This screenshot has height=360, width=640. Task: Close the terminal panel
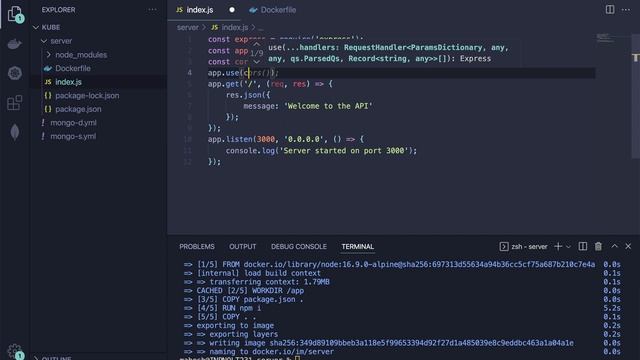pos(628,247)
